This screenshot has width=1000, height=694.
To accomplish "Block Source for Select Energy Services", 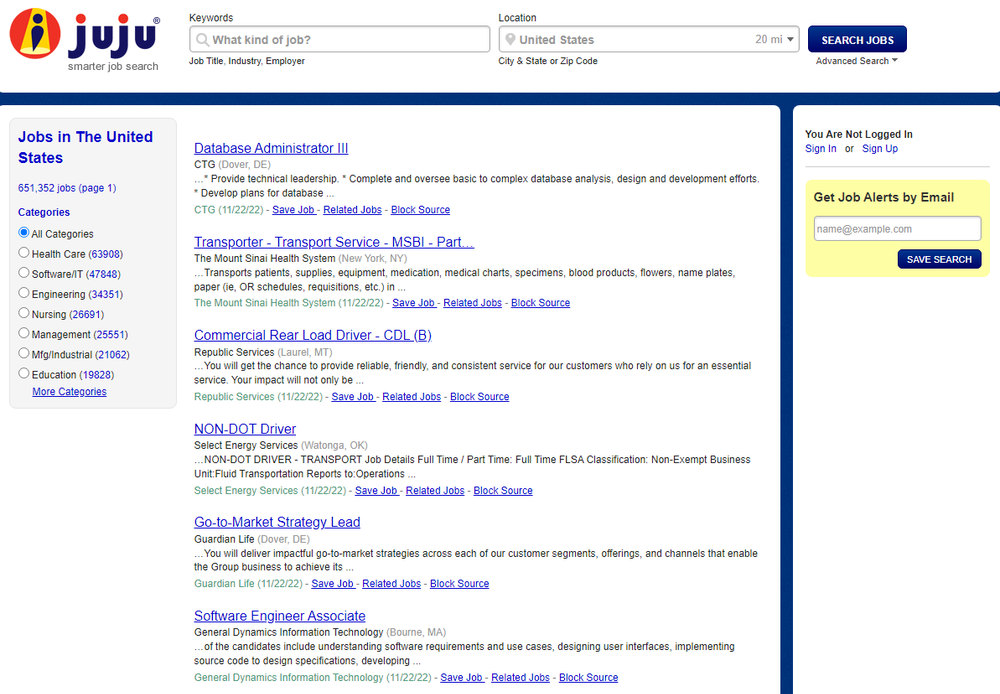I will tap(503, 491).
